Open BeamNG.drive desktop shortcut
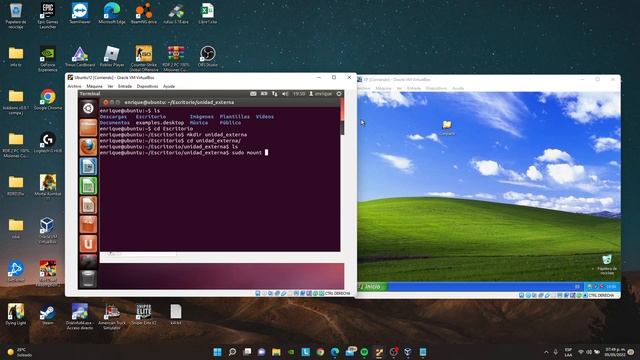 [144, 13]
